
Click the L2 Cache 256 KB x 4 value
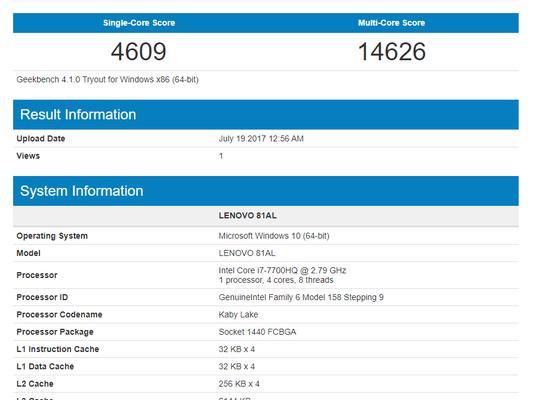tap(239, 384)
